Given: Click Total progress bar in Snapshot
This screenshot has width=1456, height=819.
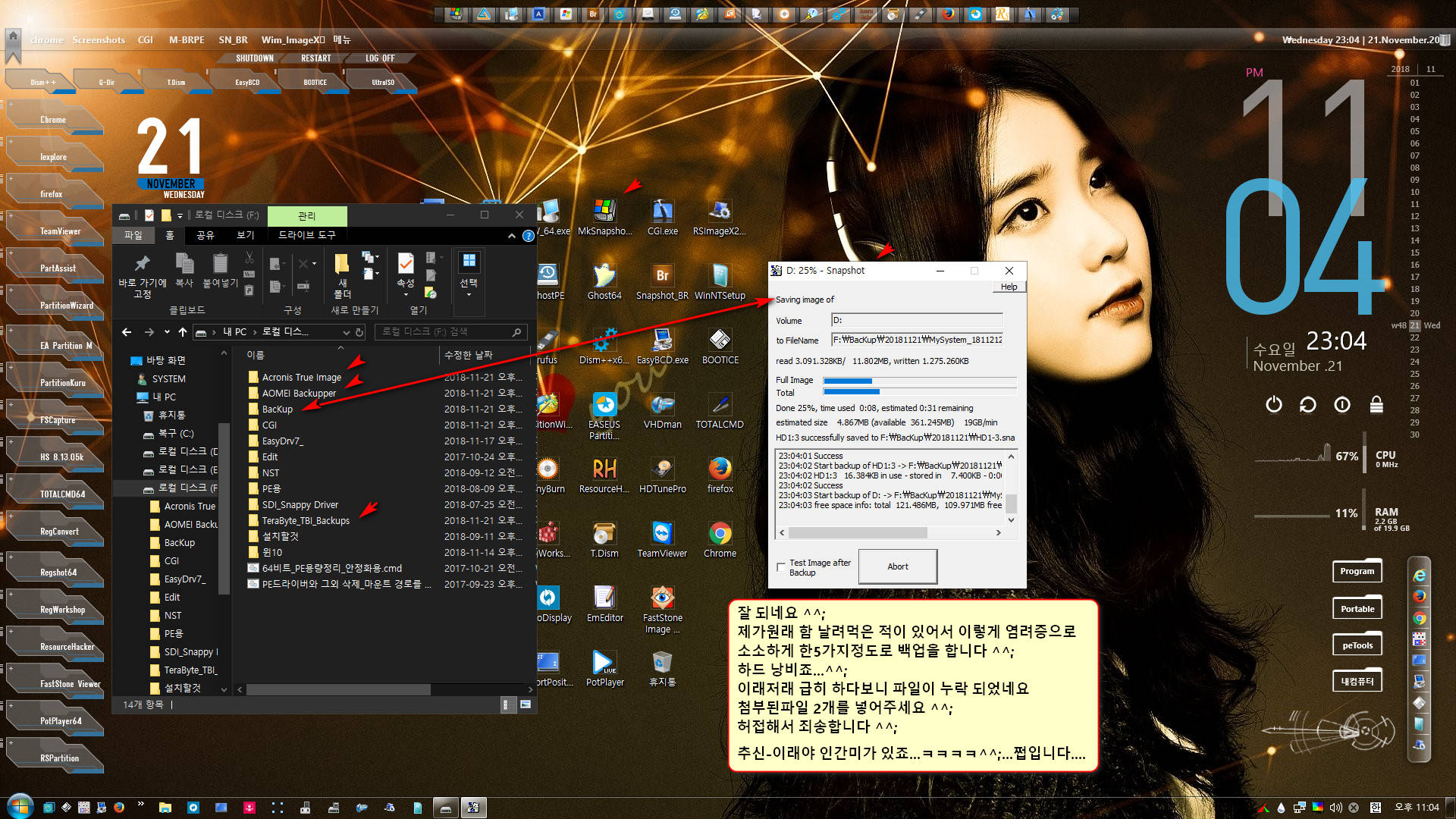Looking at the screenshot, I should (919, 393).
